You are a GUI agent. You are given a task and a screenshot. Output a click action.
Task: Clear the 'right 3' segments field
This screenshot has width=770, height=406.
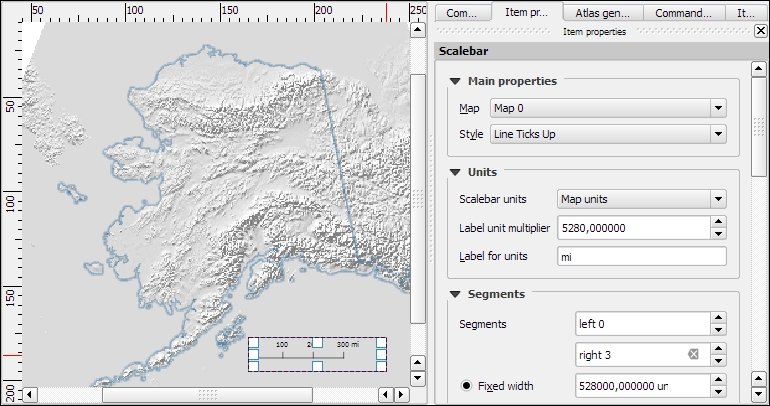(693, 354)
